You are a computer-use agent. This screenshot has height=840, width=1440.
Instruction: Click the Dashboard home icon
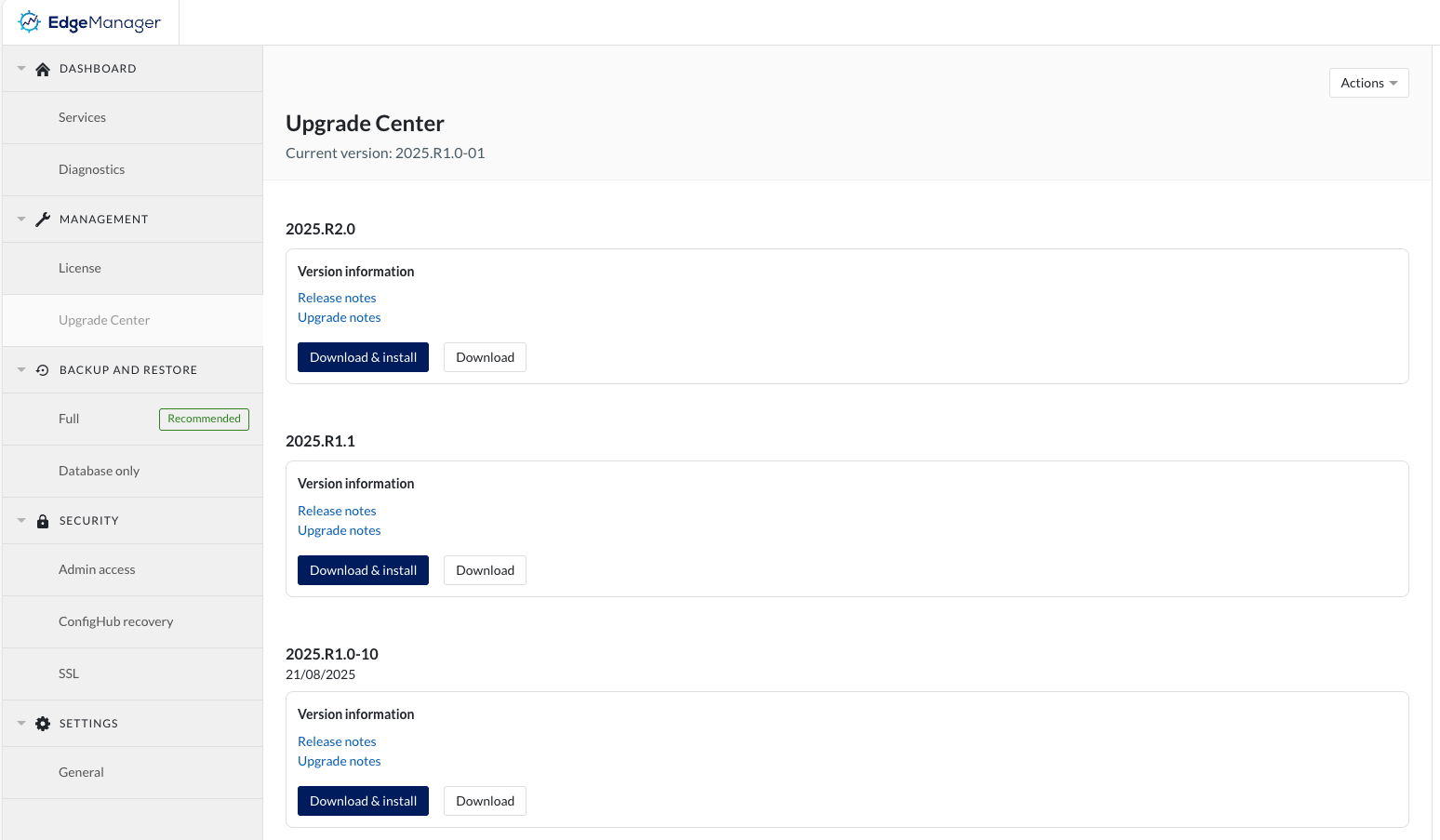43,69
